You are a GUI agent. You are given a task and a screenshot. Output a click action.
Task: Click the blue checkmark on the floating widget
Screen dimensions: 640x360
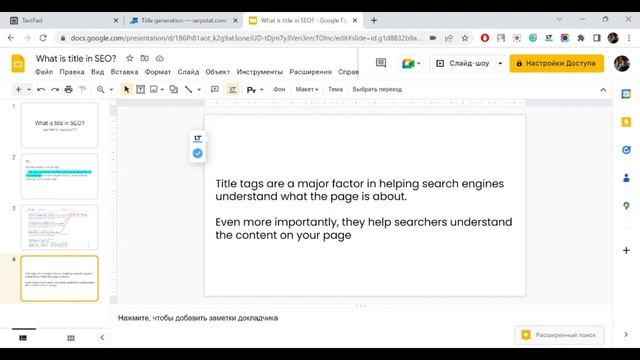[198, 153]
